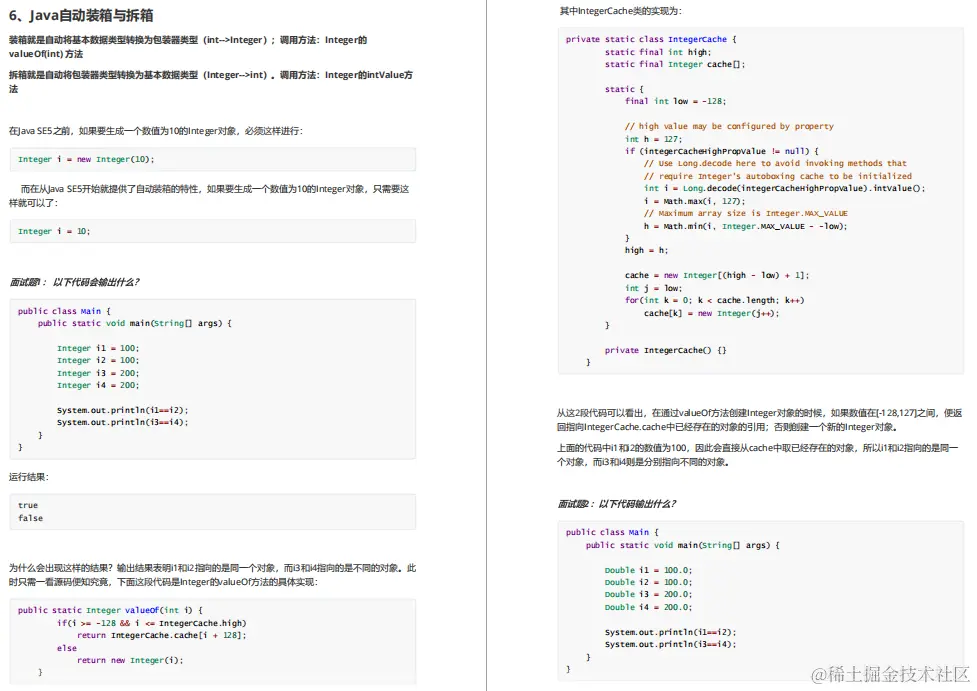The image size is (977, 691).
Task: Click the line 'Integer i4 = 200;'
Action: [x=98, y=385]
